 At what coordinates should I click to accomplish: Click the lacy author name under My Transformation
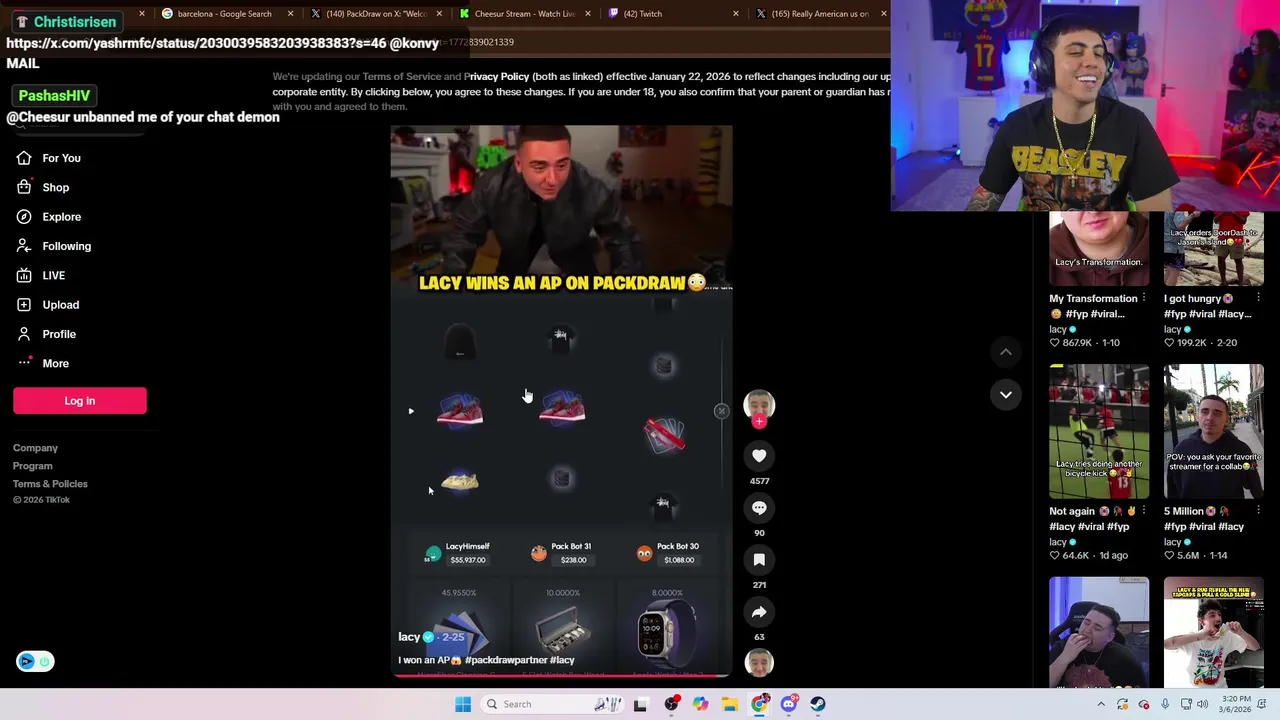pyautogui.click(x=1058, y=329)
